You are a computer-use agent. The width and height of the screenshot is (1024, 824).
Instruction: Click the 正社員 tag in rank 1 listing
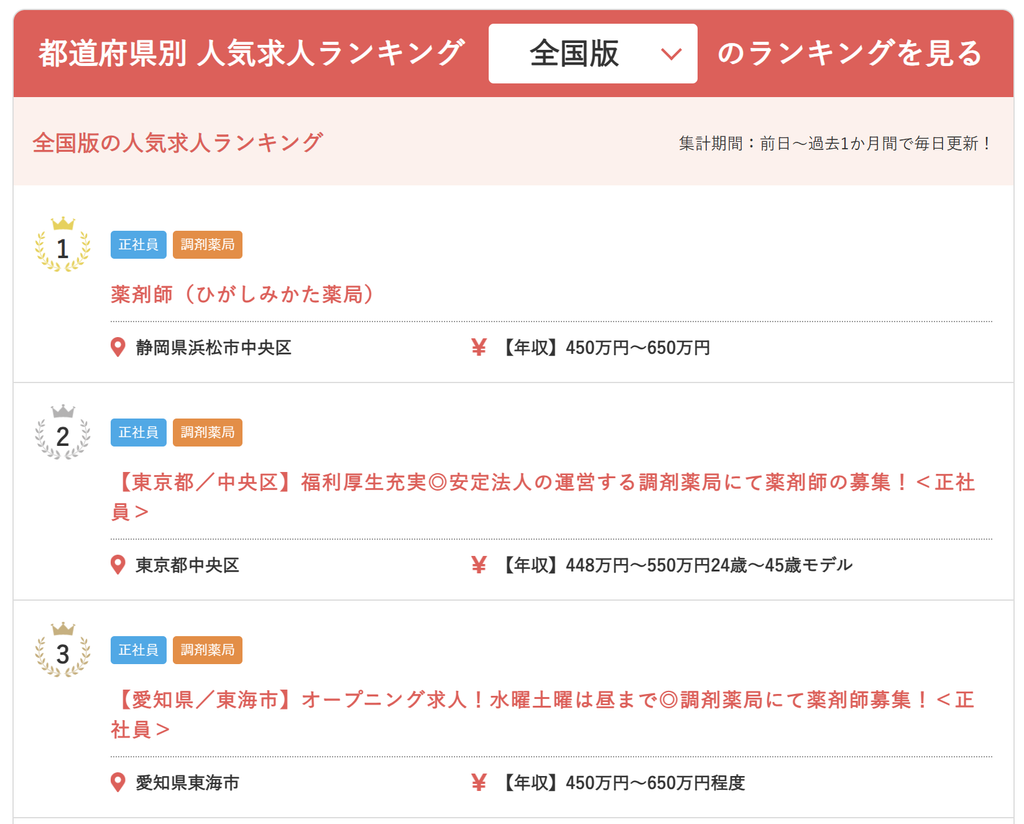point(138,245)
